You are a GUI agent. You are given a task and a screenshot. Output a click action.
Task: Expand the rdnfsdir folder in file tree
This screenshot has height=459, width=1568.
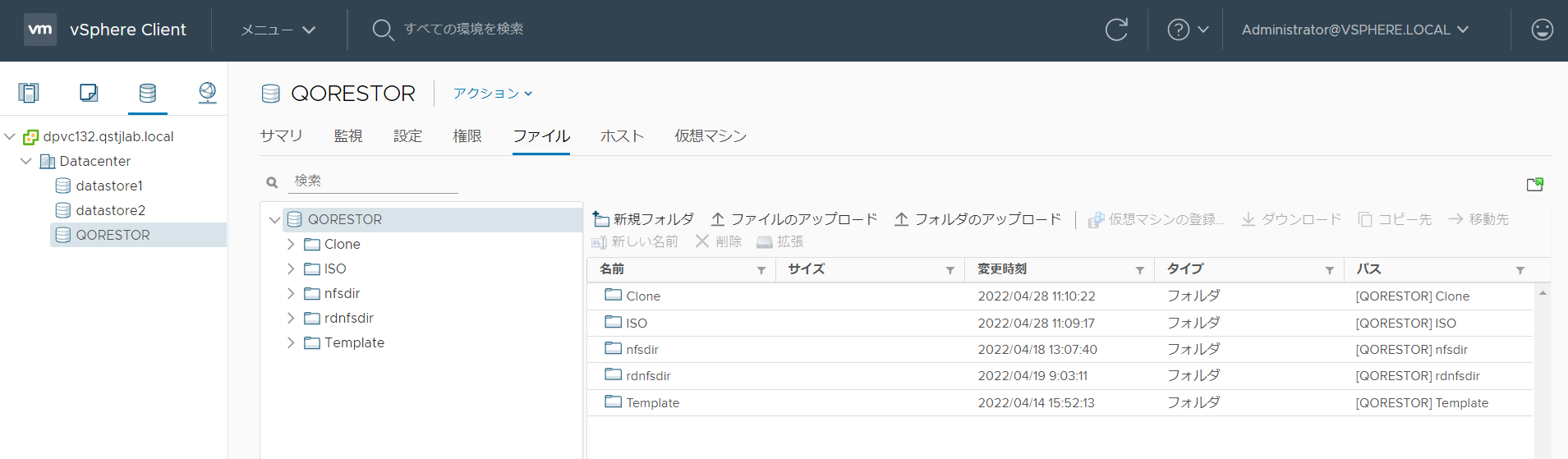291,318
